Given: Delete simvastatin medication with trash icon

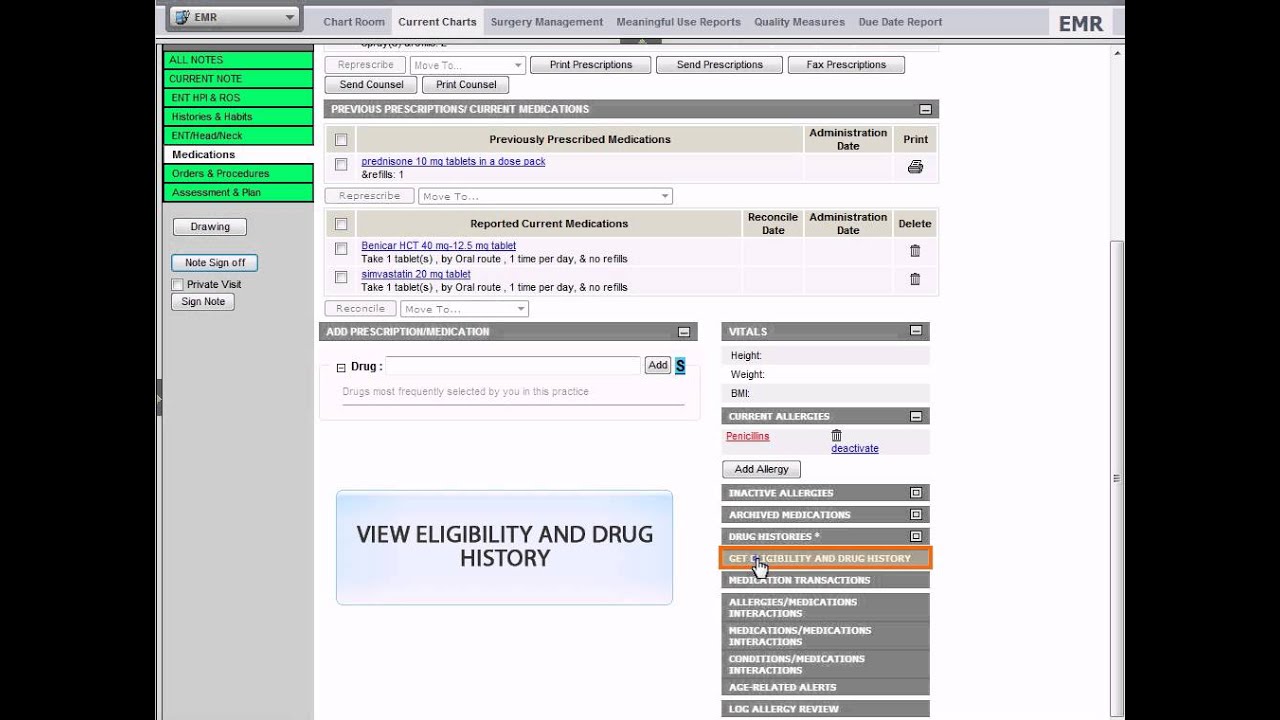Looking at the screenshot, I should (x=915, y=279).
